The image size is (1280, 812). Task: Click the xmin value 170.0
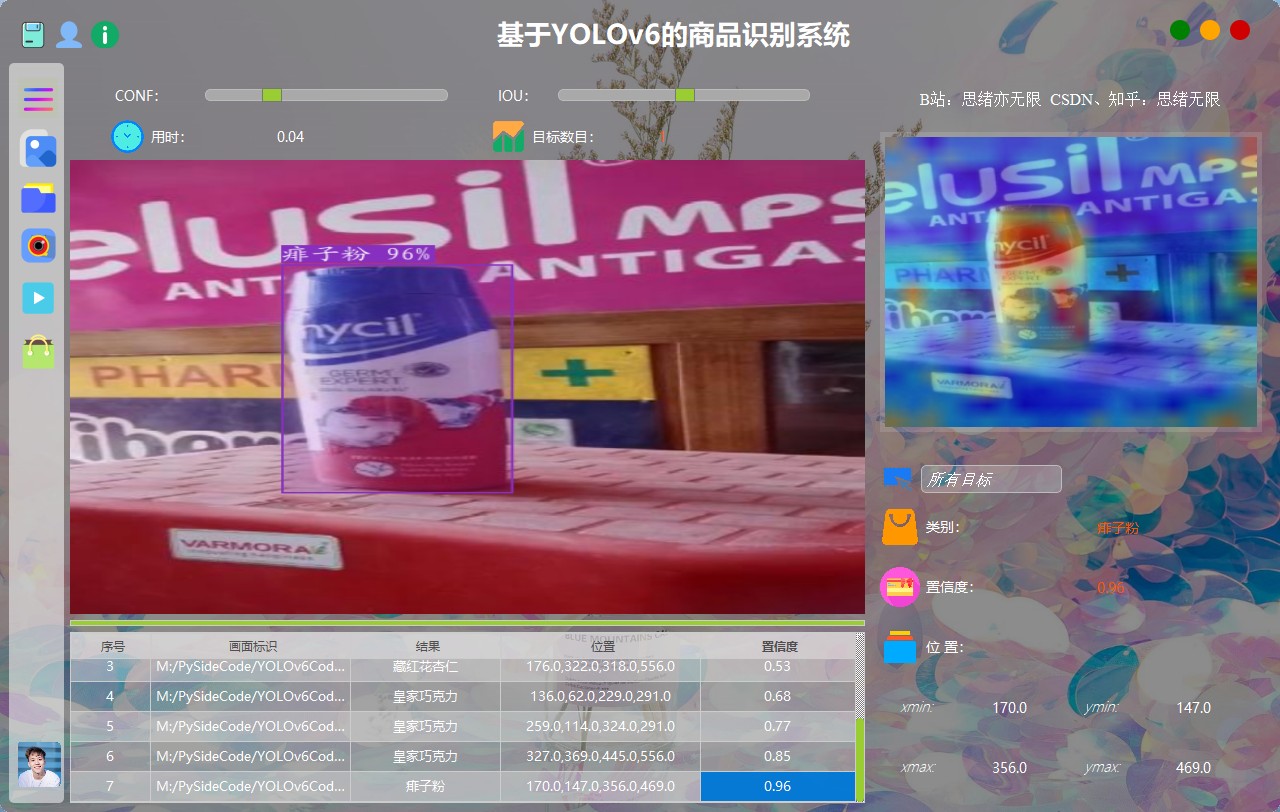pos(1009,708)
